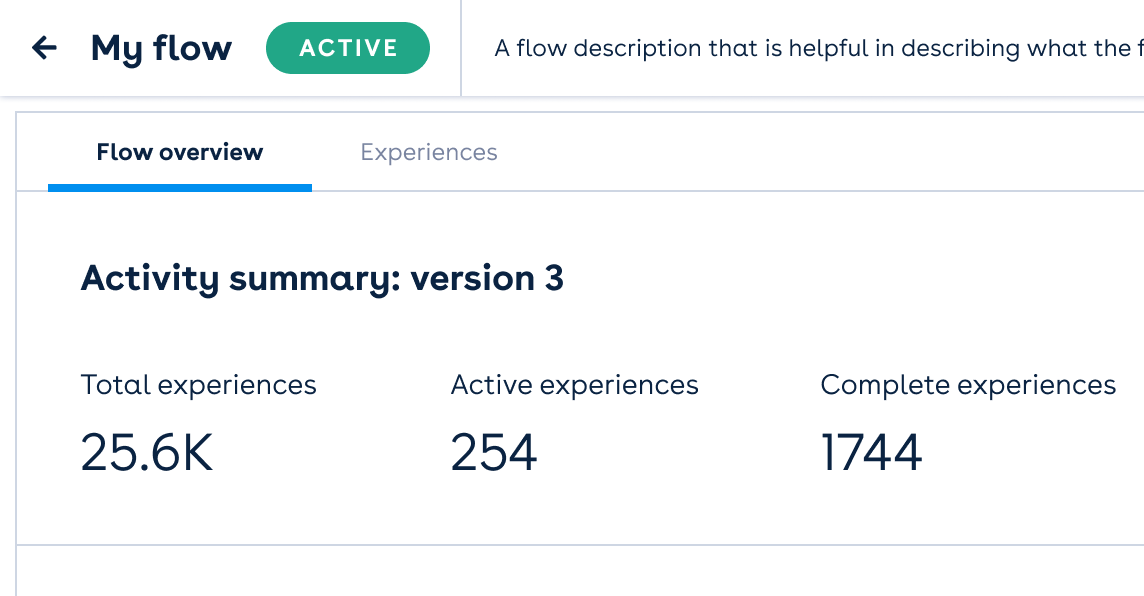Click the vertical divider beside ACTIVE badge
The width and height of the screenshot is (1144, 596).
pos(461,48)
